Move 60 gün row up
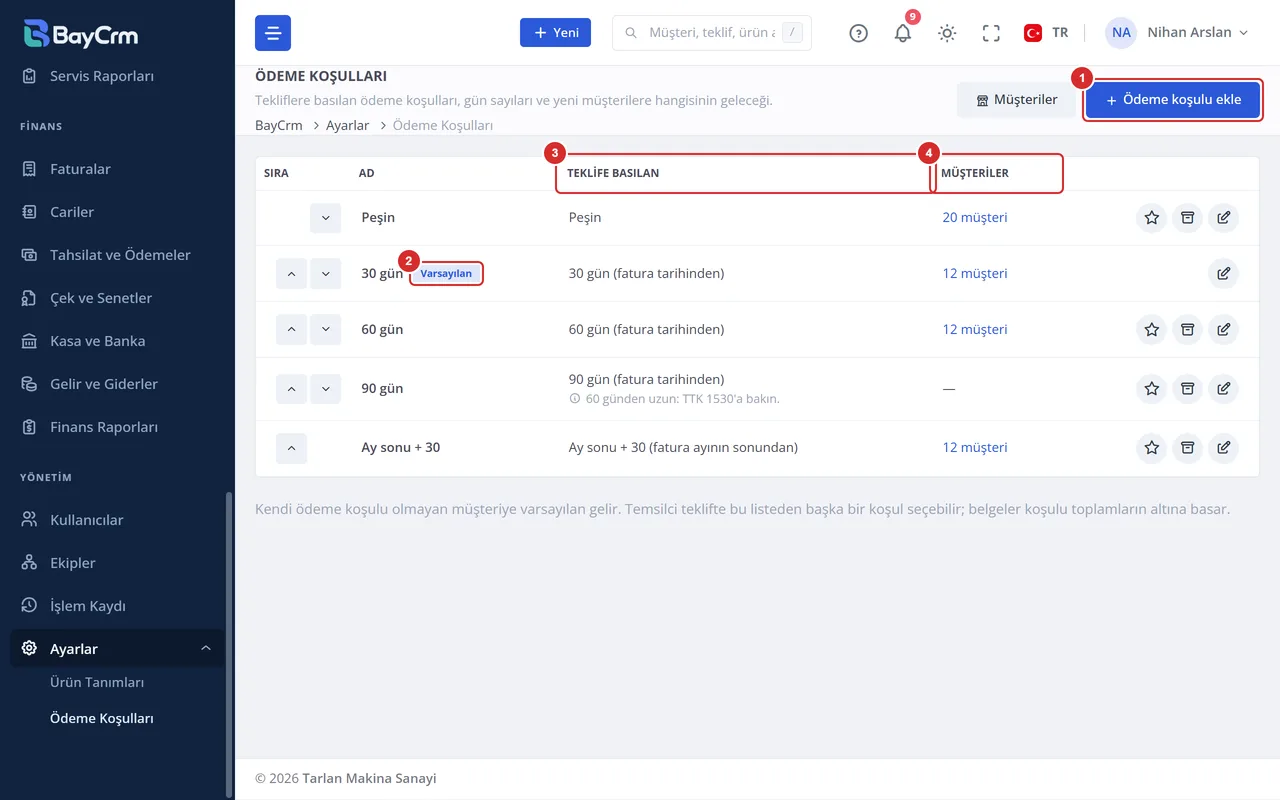Image resolution: width=1280 pixels, height=800 pixels. click(x=291, y=329)
